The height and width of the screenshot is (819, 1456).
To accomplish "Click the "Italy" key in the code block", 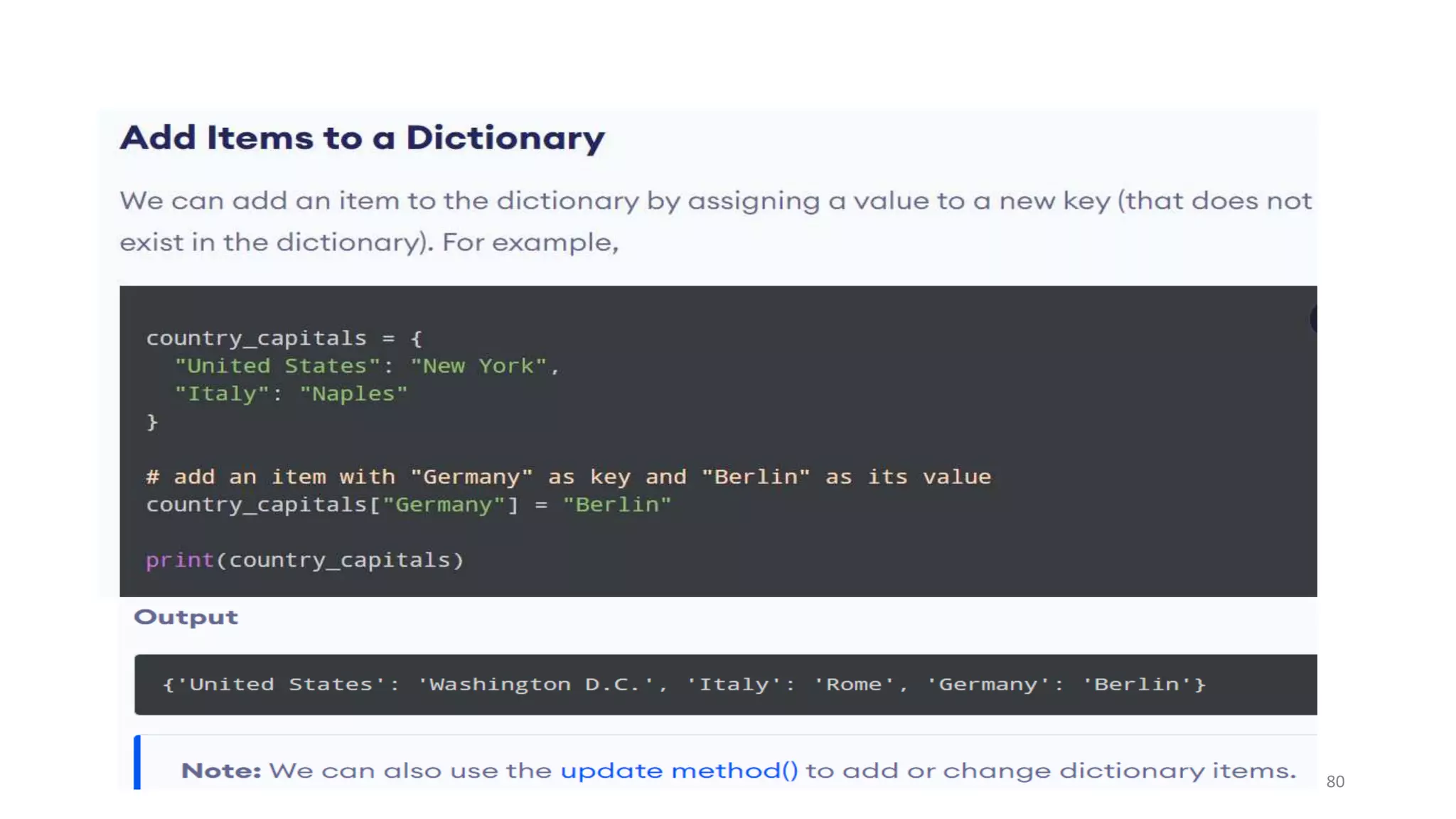I will click(x=222, y=394).
